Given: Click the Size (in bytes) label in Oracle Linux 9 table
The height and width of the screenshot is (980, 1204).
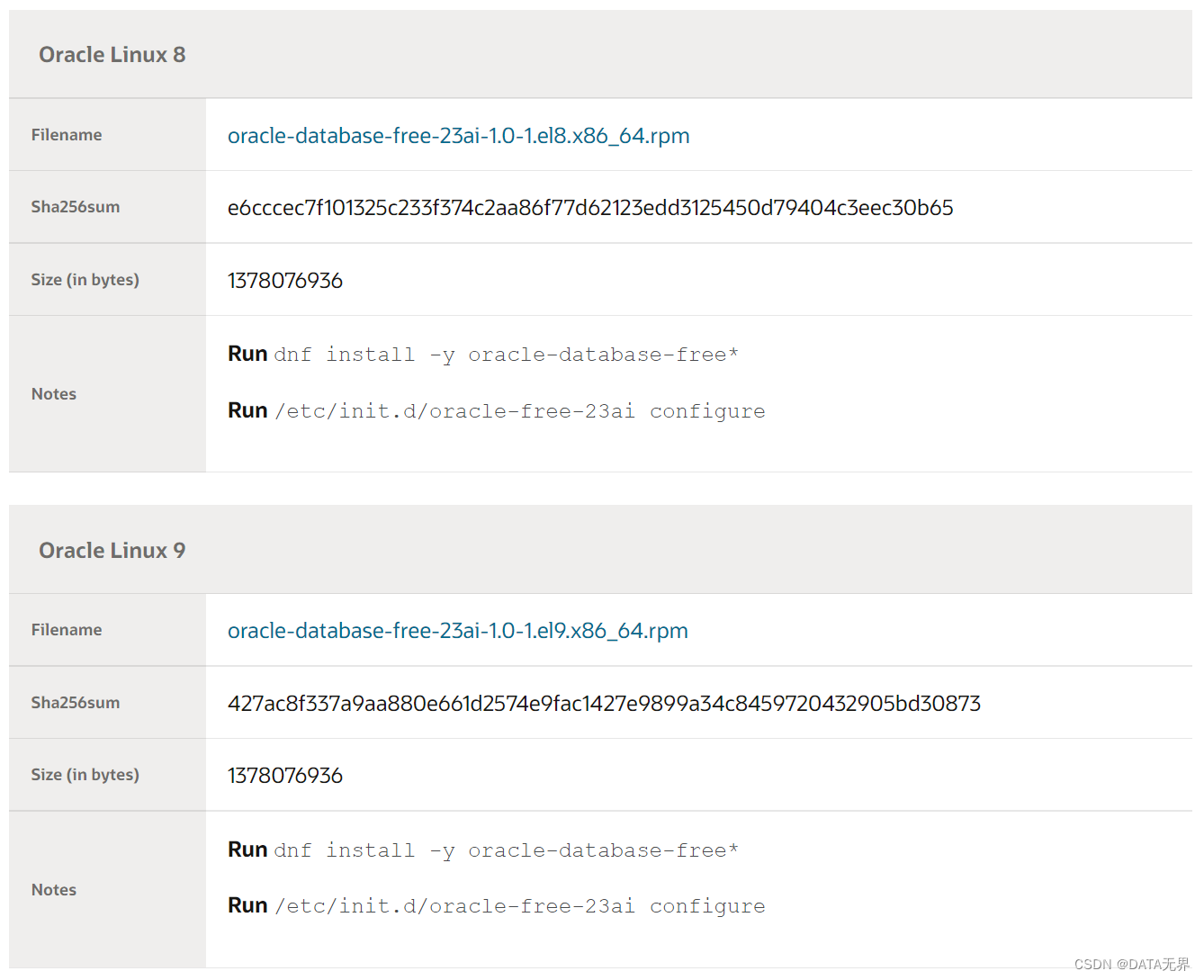Looking at the screenshot, I should tap(85, 775).
